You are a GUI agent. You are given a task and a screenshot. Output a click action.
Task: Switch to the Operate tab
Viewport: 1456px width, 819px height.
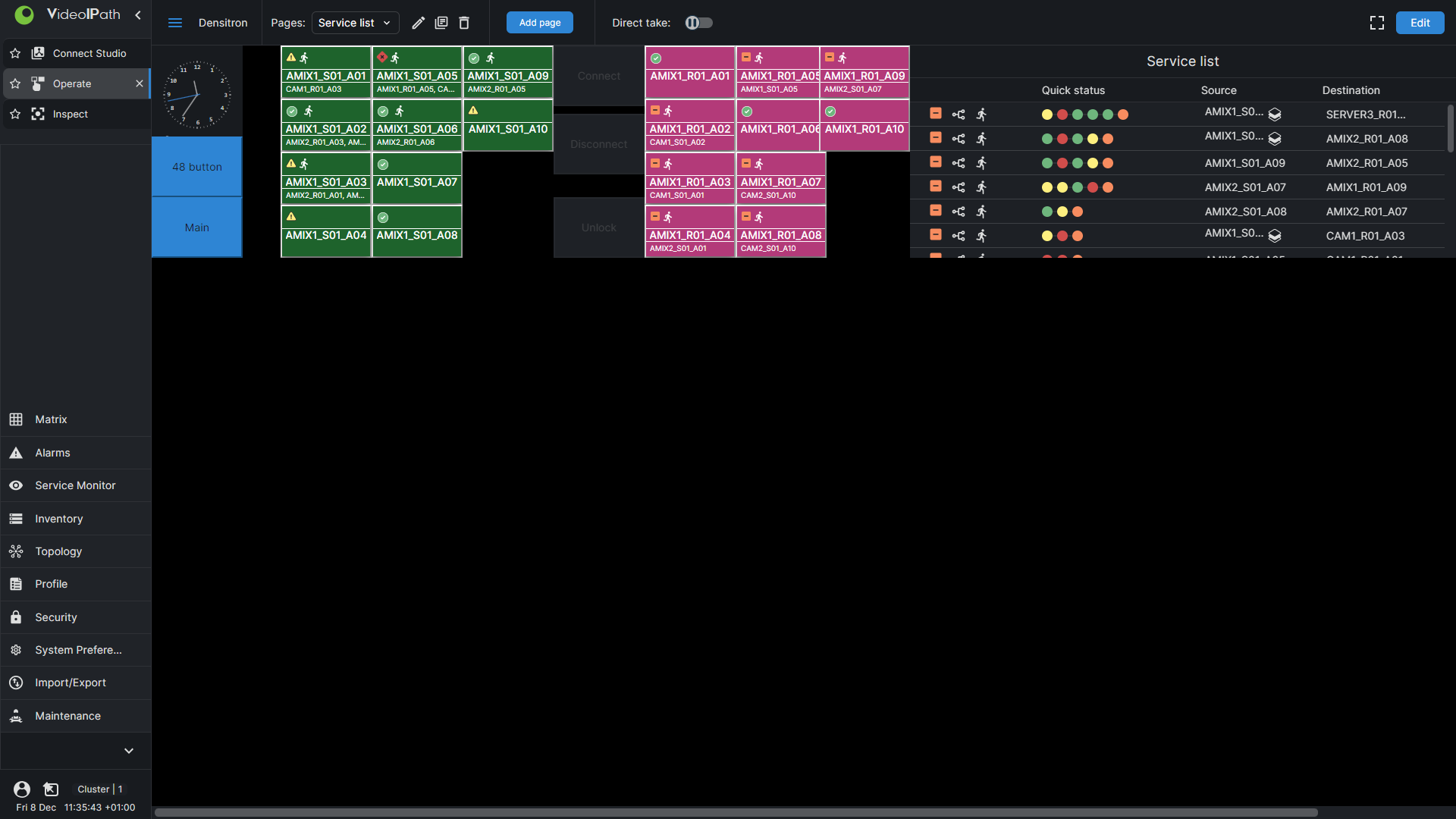click(72, 83)
